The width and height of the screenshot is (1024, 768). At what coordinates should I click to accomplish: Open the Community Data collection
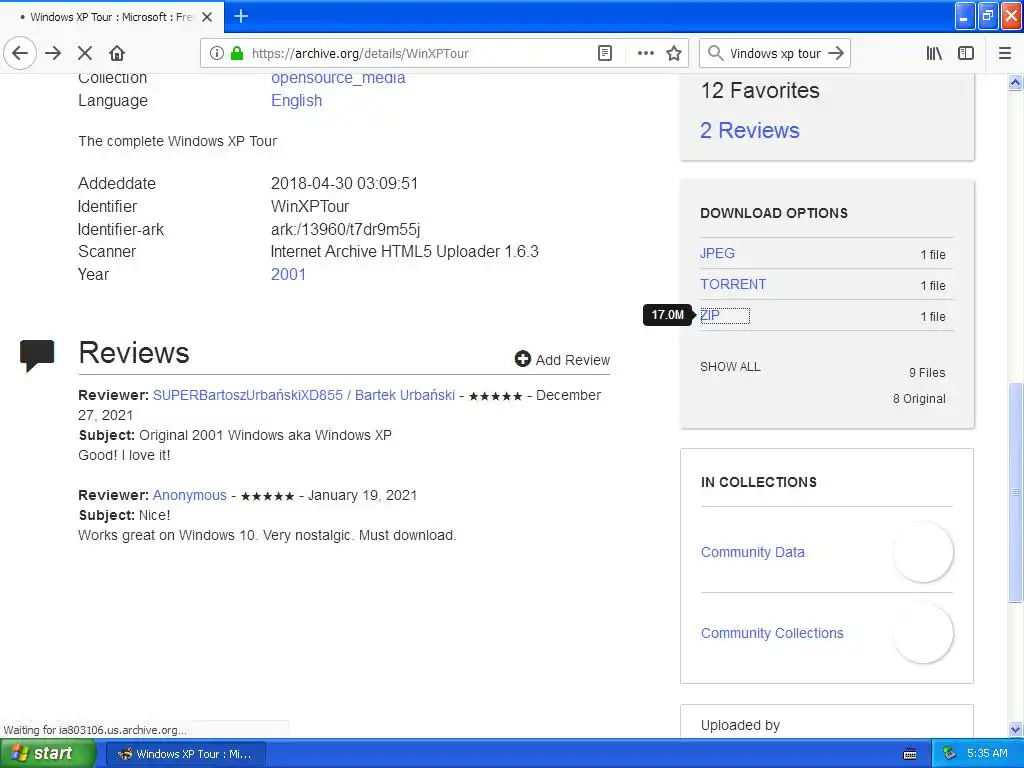click(752, 552)
